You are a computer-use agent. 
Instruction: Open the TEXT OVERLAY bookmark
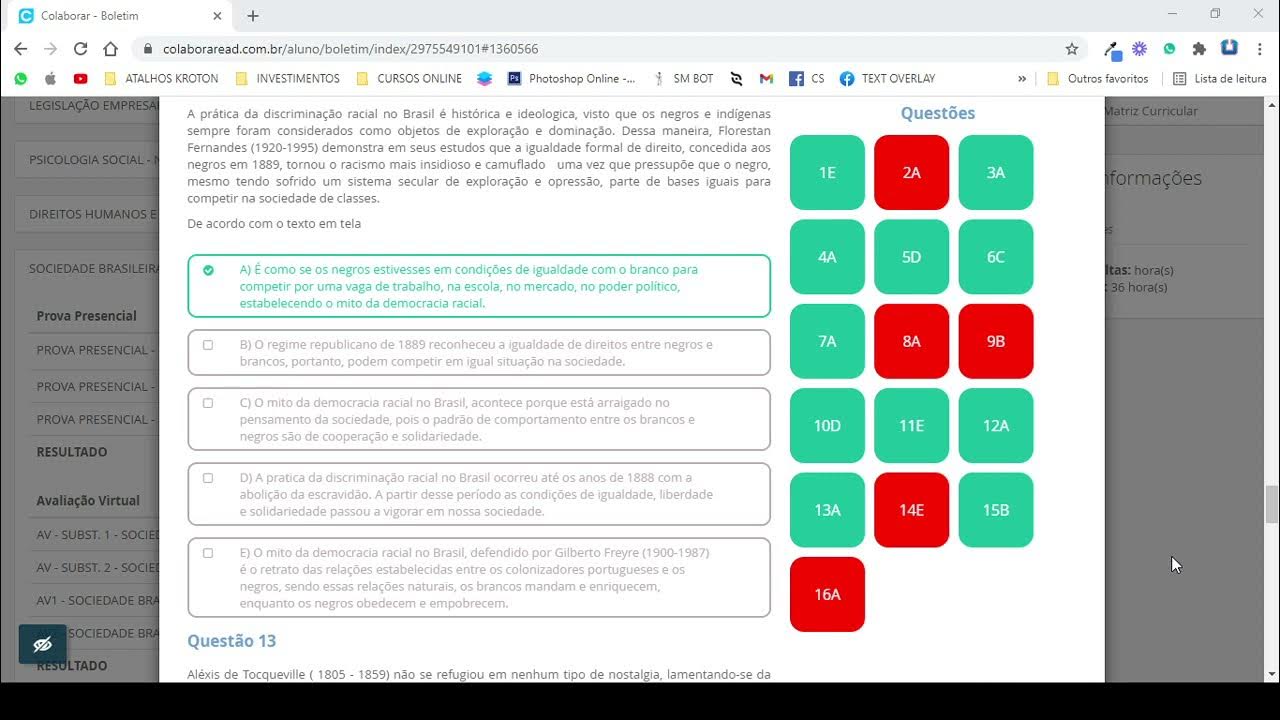coord(888,78)
